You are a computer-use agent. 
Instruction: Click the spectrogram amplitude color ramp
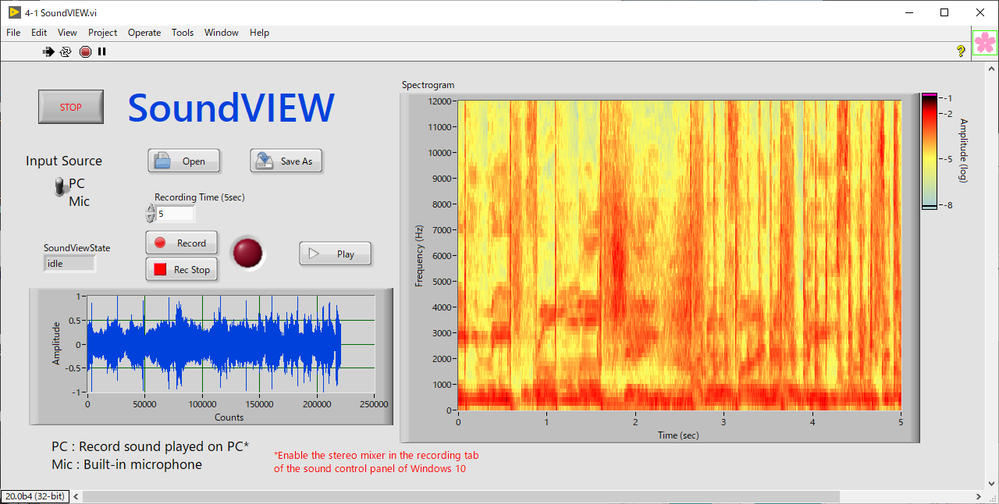pos(929,151)
